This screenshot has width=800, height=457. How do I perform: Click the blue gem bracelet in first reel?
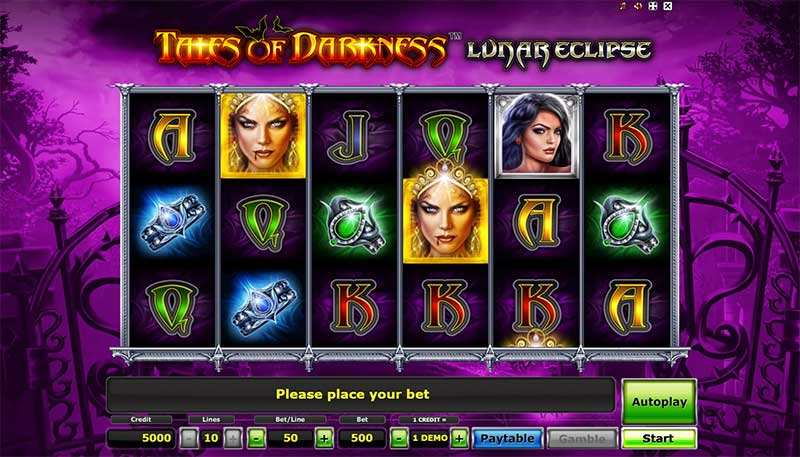coord(172,221)
